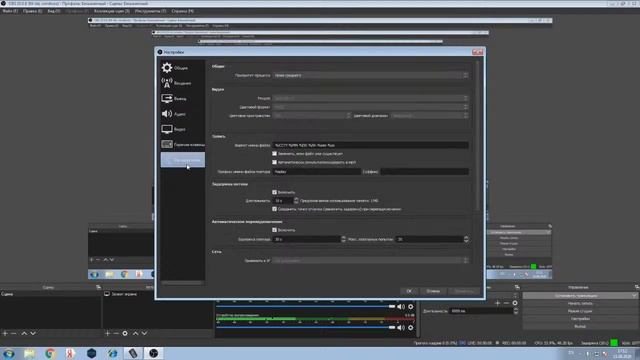Remove source with Sources minus icon

coord(116,333)
